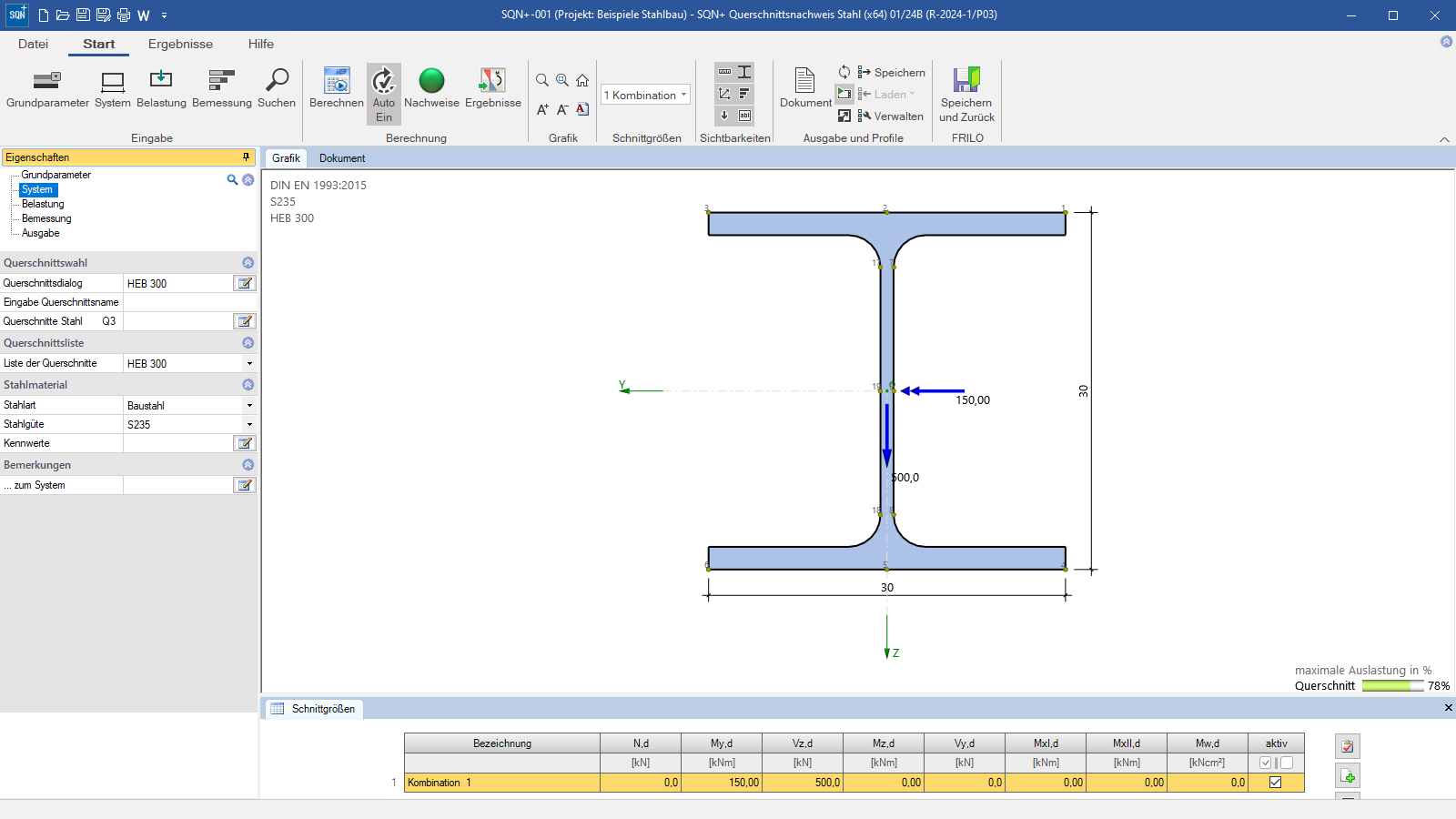Toggle the green play panel icon beside Laden
The height and width of the screenshot is (819, 1456).
(844, 94)
